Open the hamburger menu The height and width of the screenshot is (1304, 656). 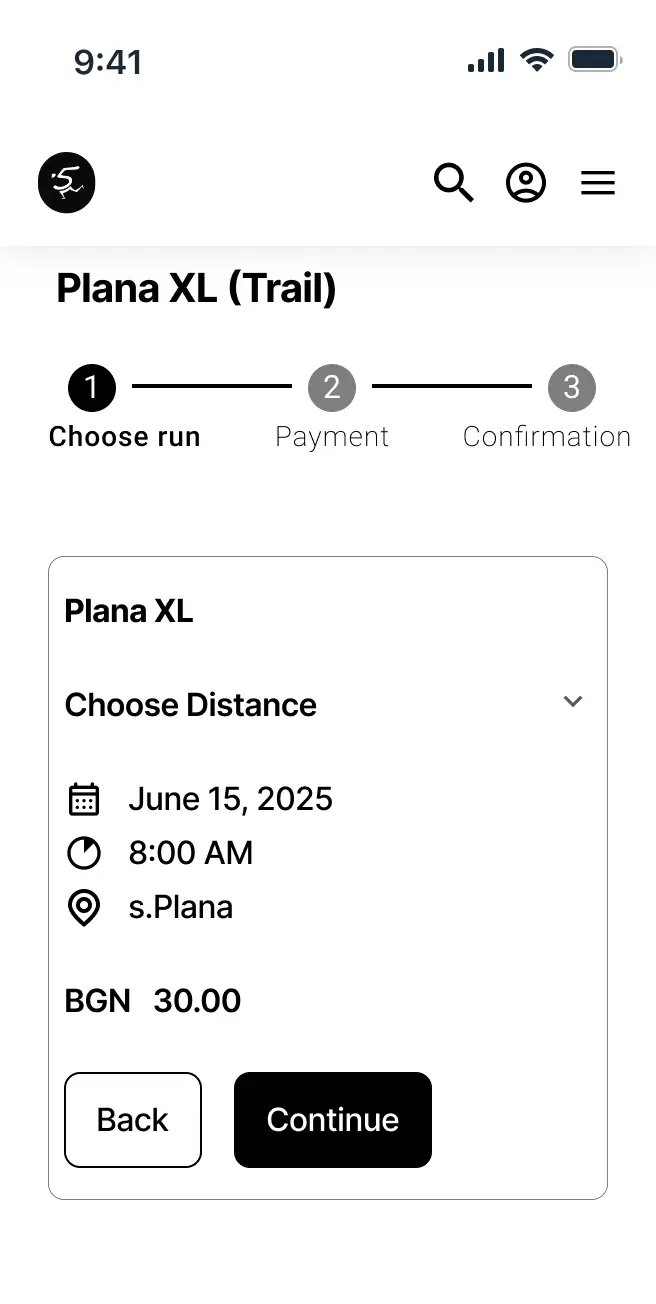[598, 183]
